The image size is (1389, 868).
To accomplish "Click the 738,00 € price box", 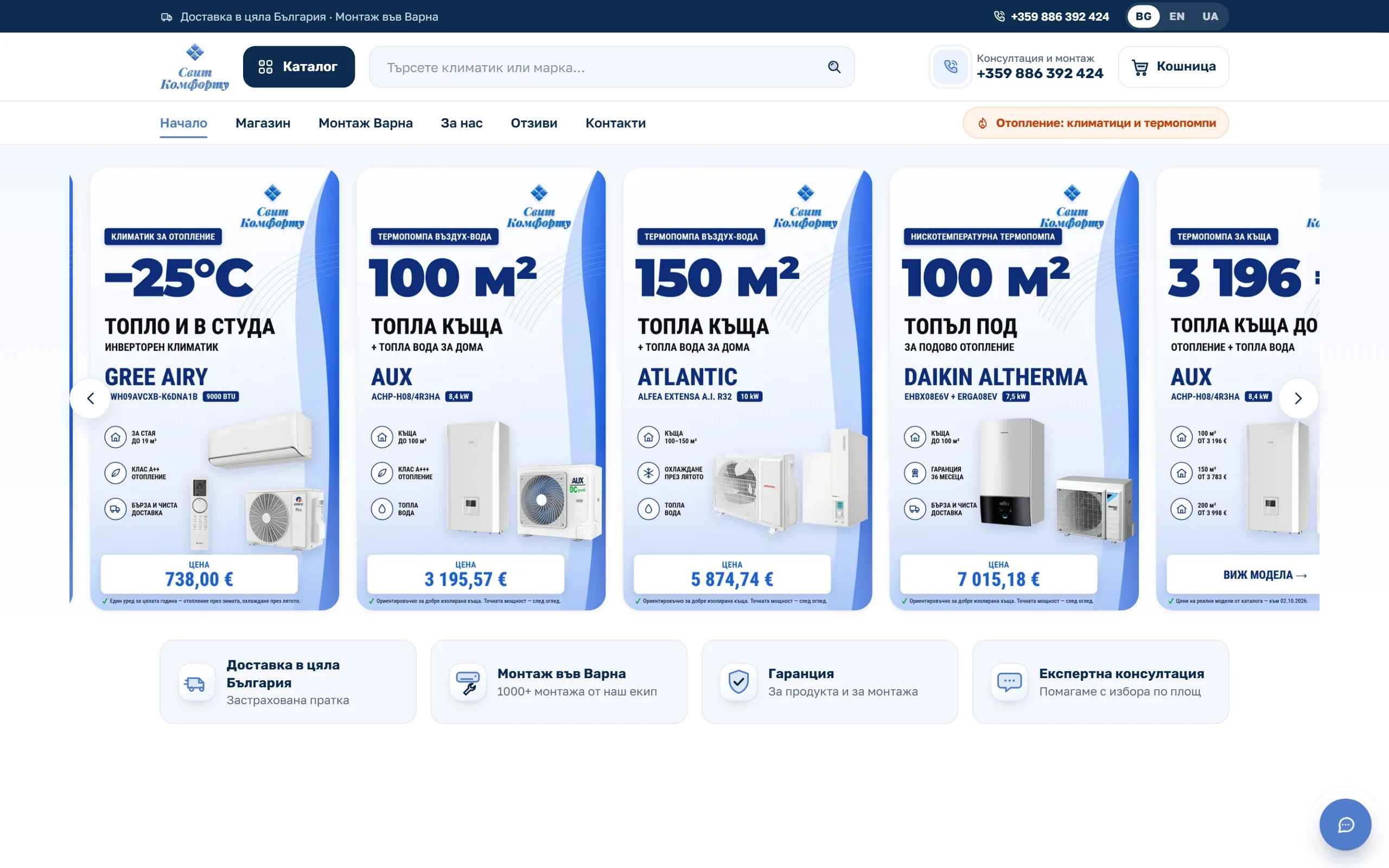I will coord(199,573).
